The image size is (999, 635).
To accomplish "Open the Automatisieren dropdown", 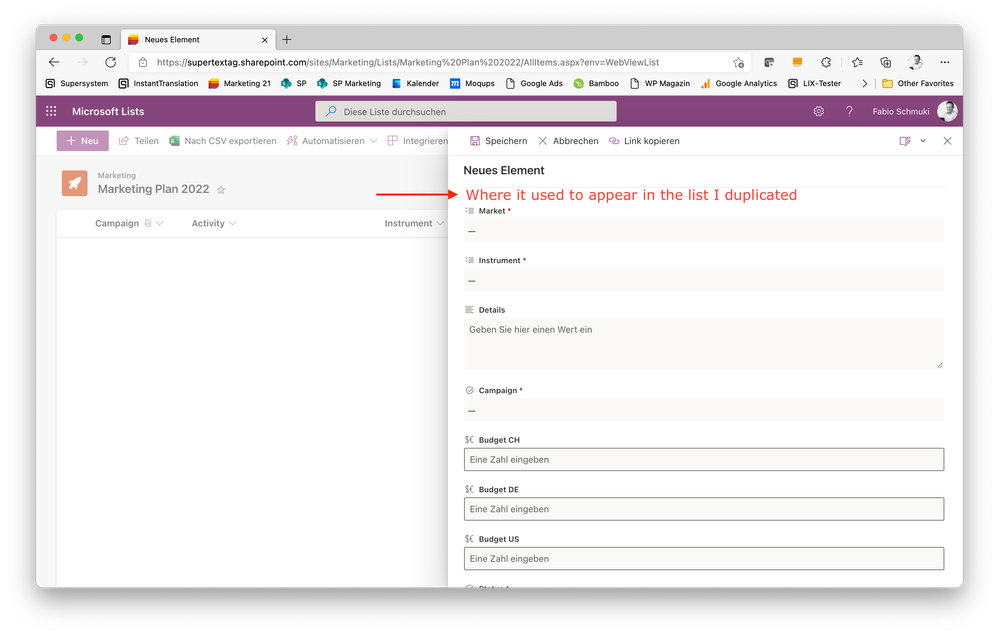I will [333, 141].
